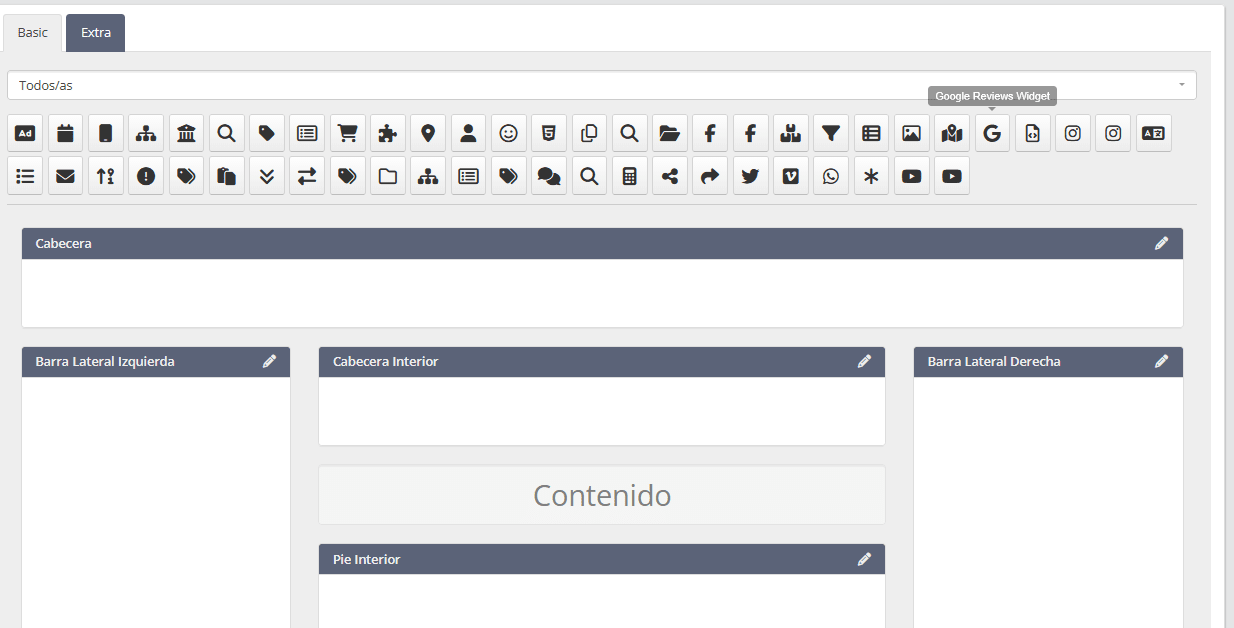The width and height of the screenshot is (1234, 628).
Task: Click the smiley face widget icon
Action: tap(508, 132)
